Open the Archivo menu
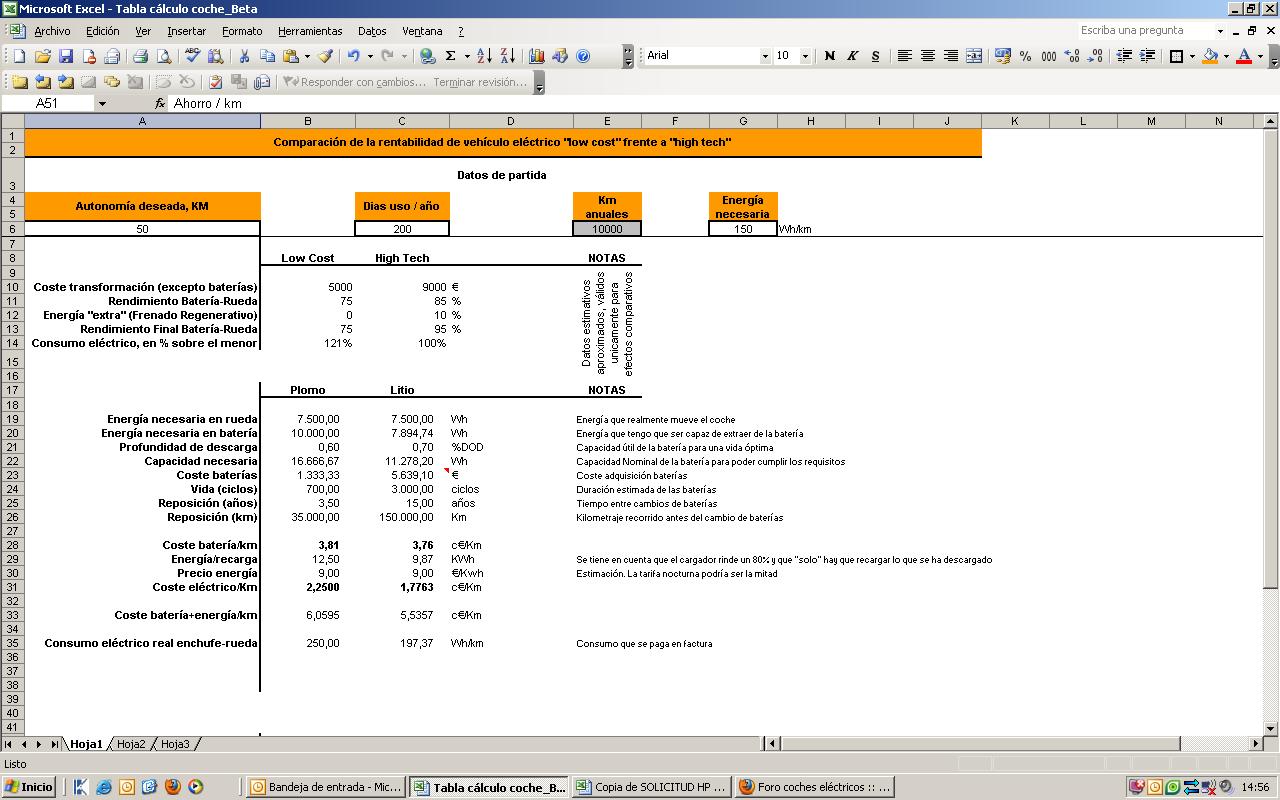 pos(52,31)
